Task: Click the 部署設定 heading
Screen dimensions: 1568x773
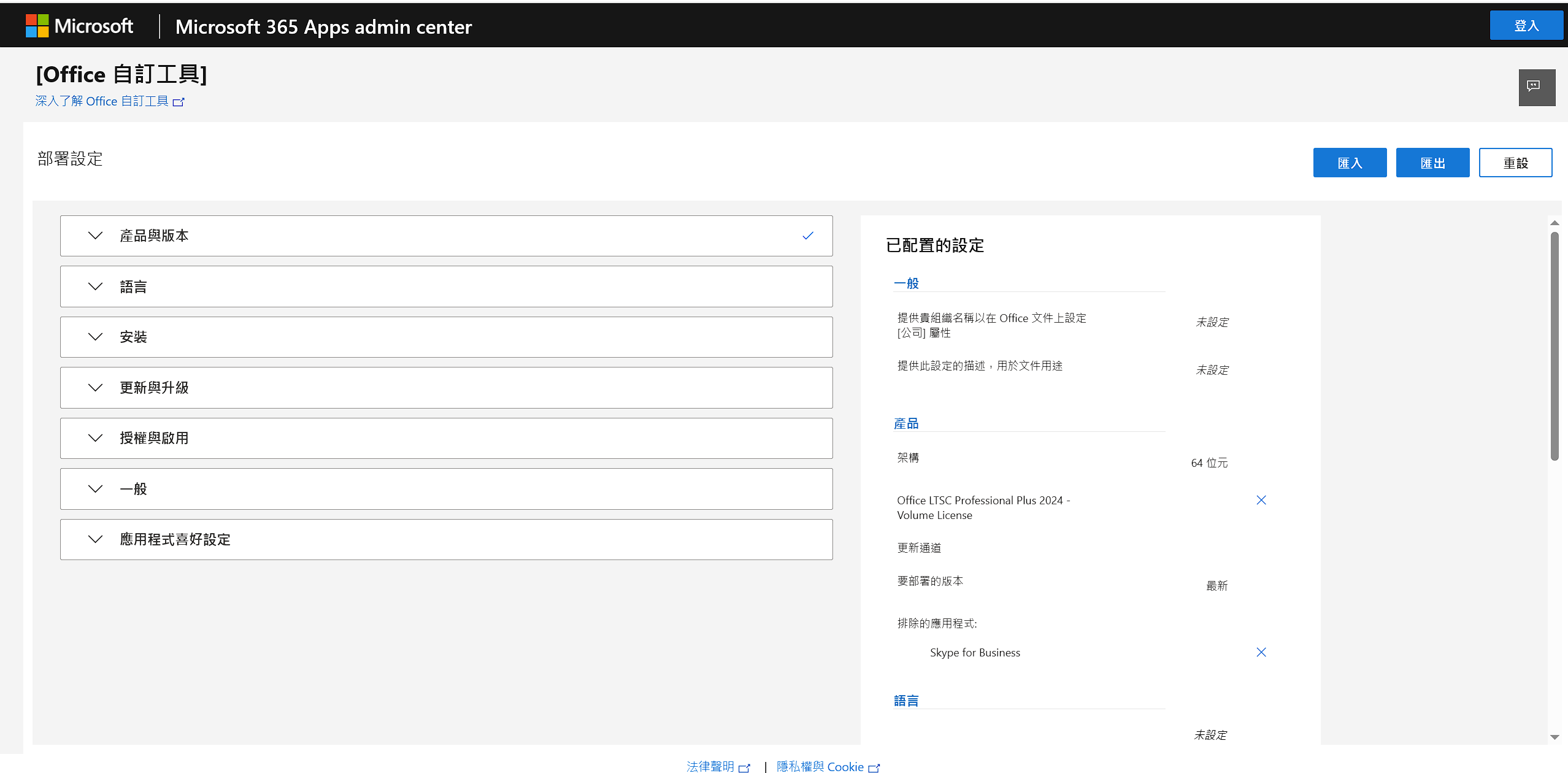Action: (70, 159)
